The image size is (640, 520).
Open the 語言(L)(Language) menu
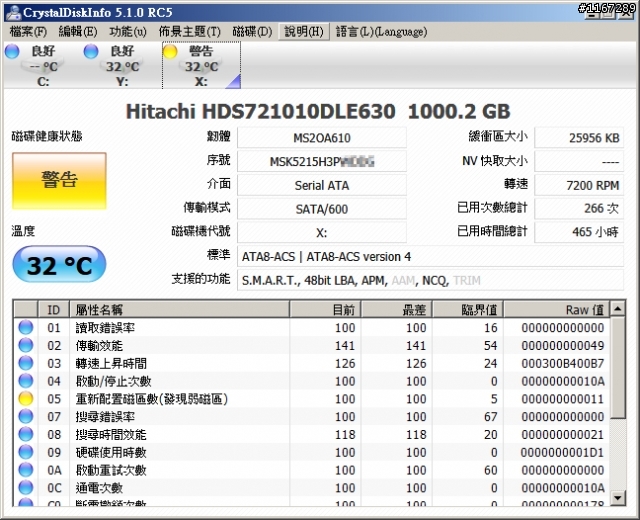coord(381,31)
